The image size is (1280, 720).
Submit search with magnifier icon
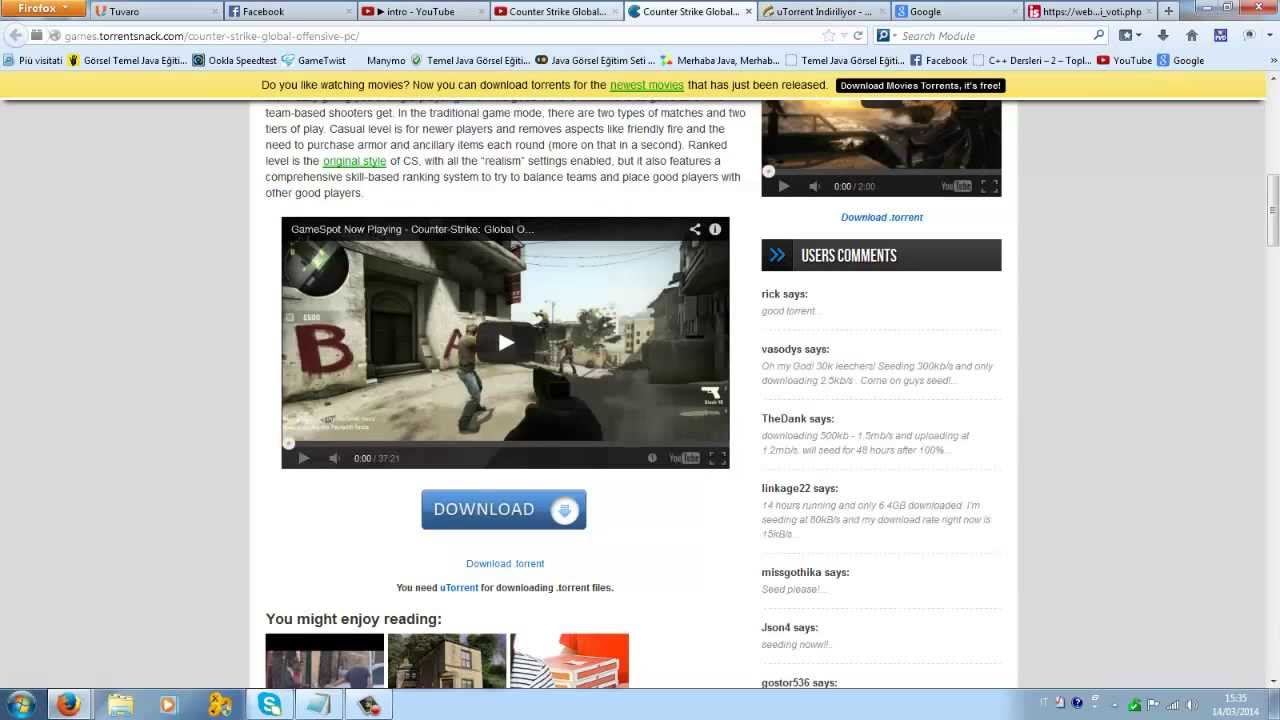[1099, 35]
